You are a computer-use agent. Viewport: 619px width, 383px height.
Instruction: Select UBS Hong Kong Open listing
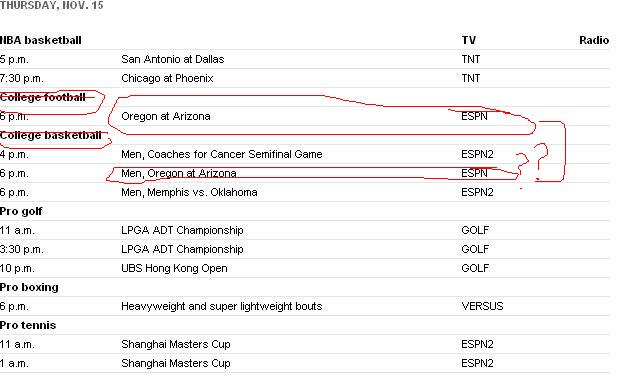[174, 268]
